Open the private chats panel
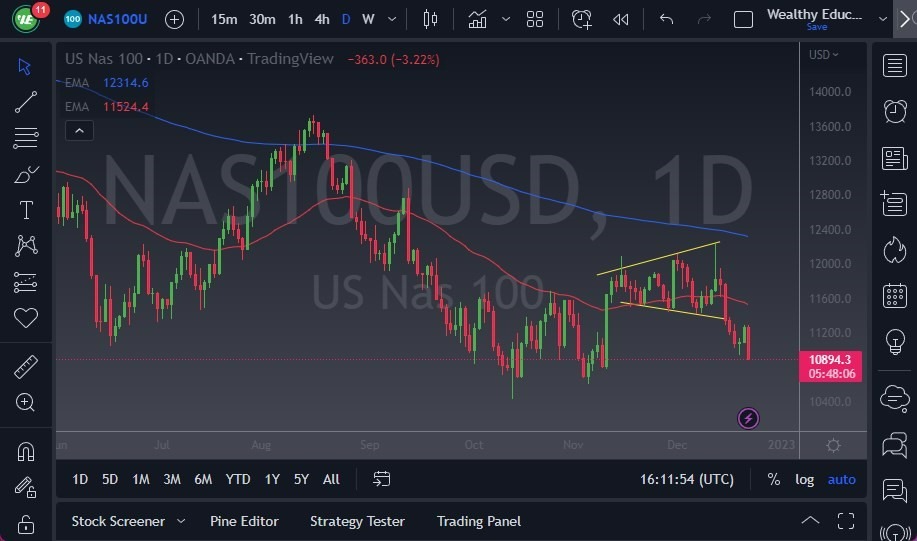Image resolution: width=917 pixels, height=541 pixels. pyautogui.click(x=894, y=444)
